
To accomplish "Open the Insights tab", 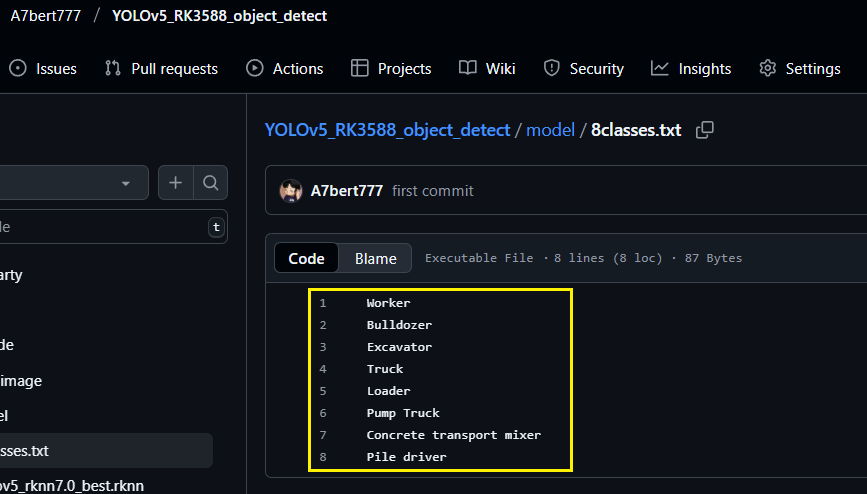I will point(691,69).
